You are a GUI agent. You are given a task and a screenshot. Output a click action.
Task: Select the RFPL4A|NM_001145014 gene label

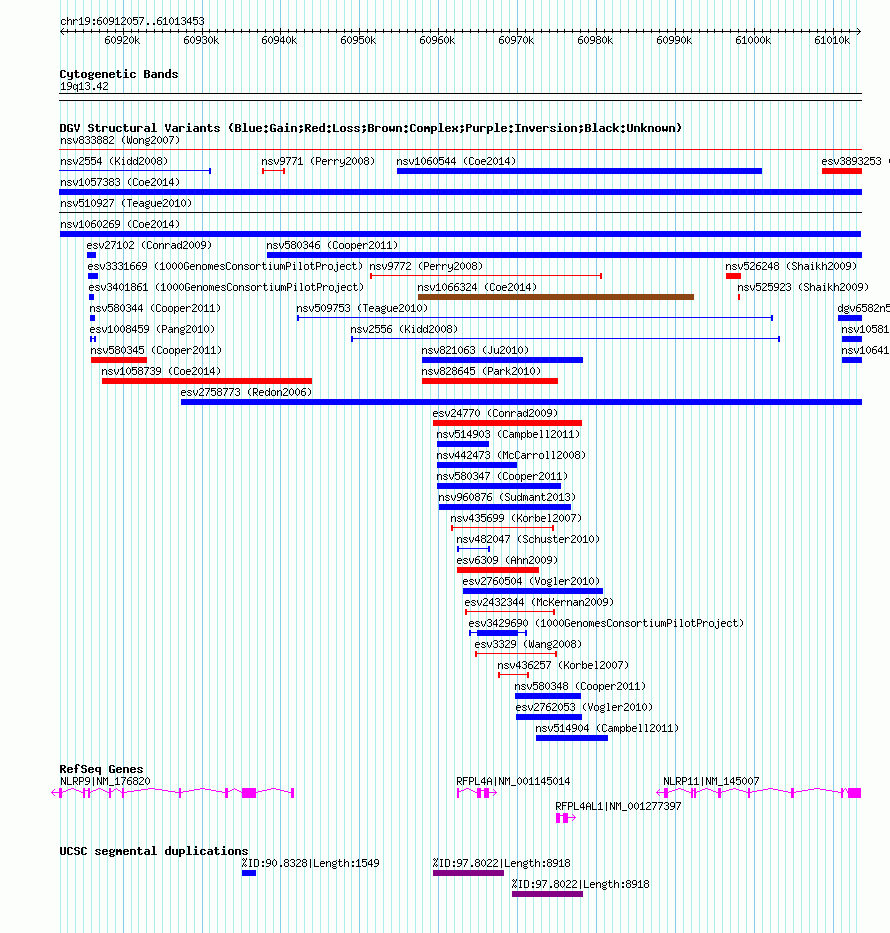513,781
